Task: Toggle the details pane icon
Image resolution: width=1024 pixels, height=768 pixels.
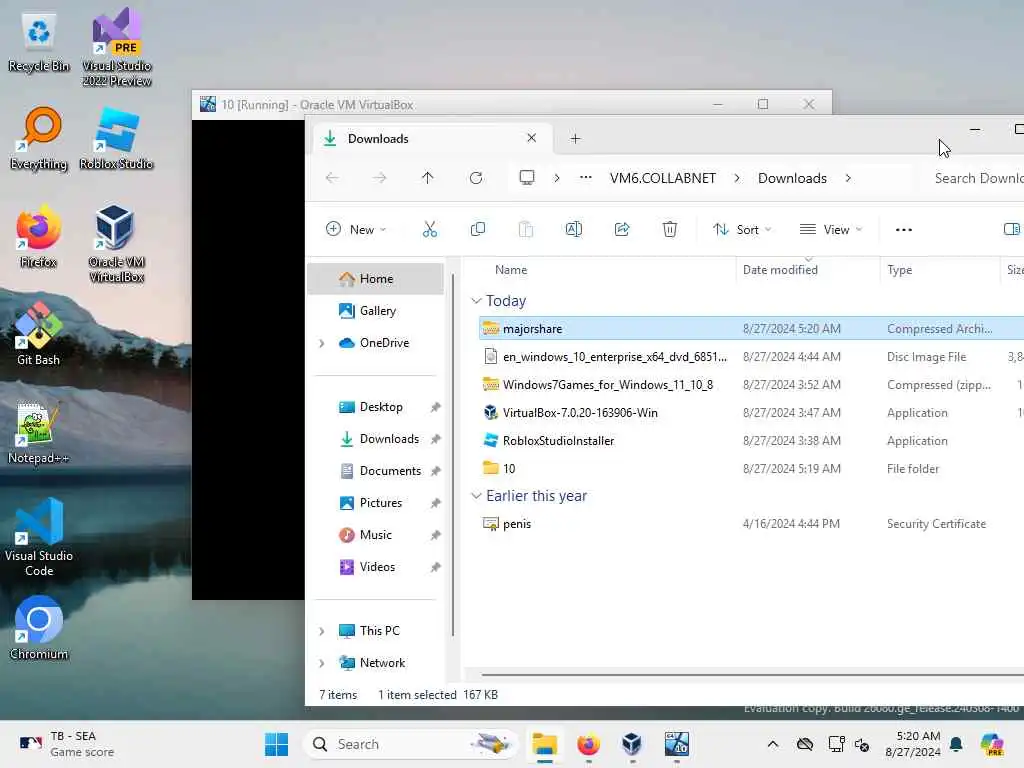Action: pyautogui.click(x=1011, y=229)
